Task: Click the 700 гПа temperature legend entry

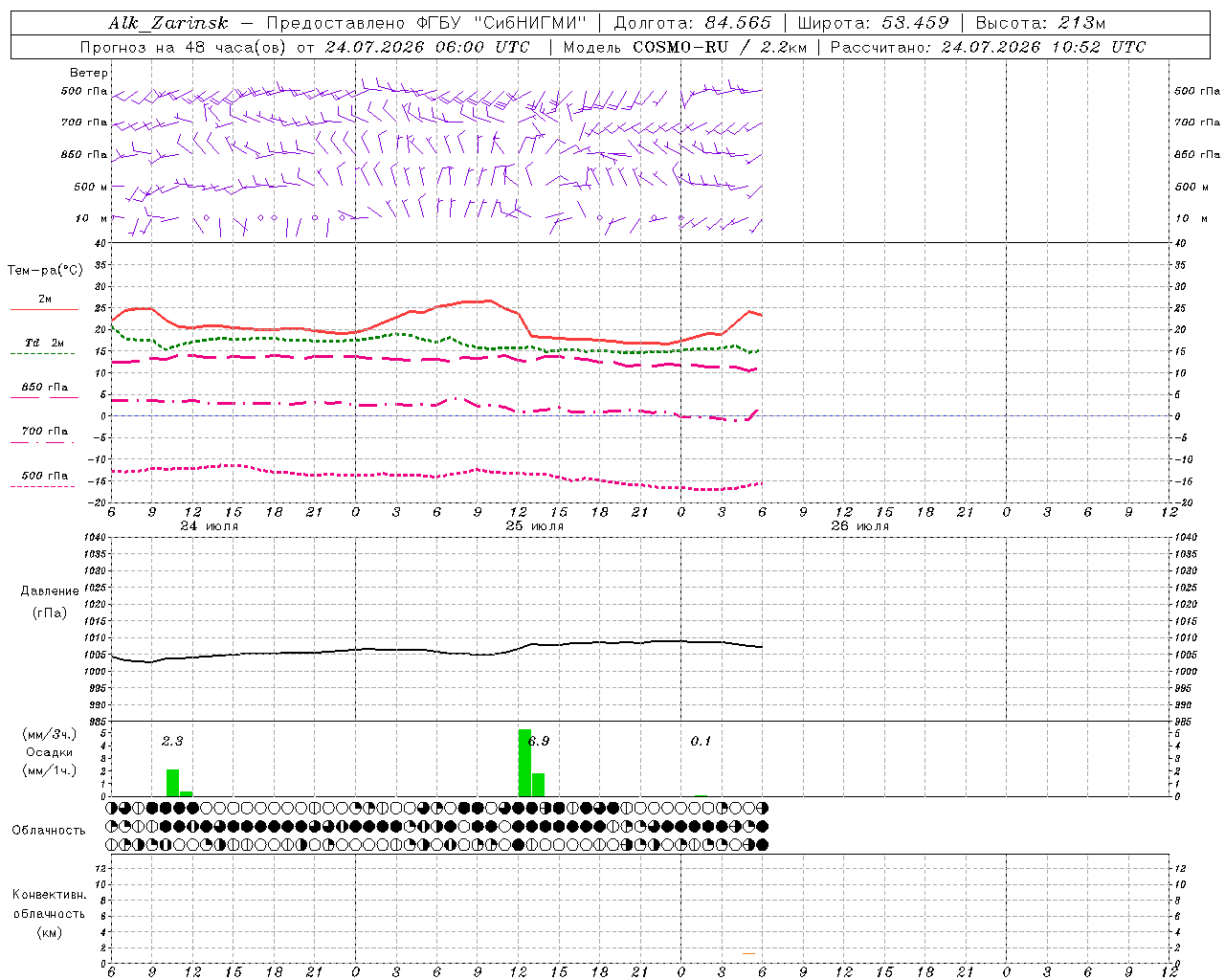Action: point(44,435)
